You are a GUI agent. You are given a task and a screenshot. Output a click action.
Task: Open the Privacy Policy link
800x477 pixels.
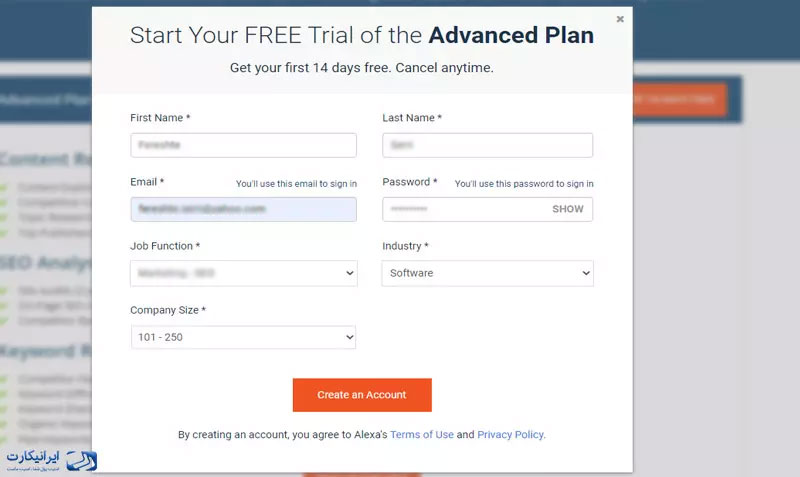coord(510,435)
